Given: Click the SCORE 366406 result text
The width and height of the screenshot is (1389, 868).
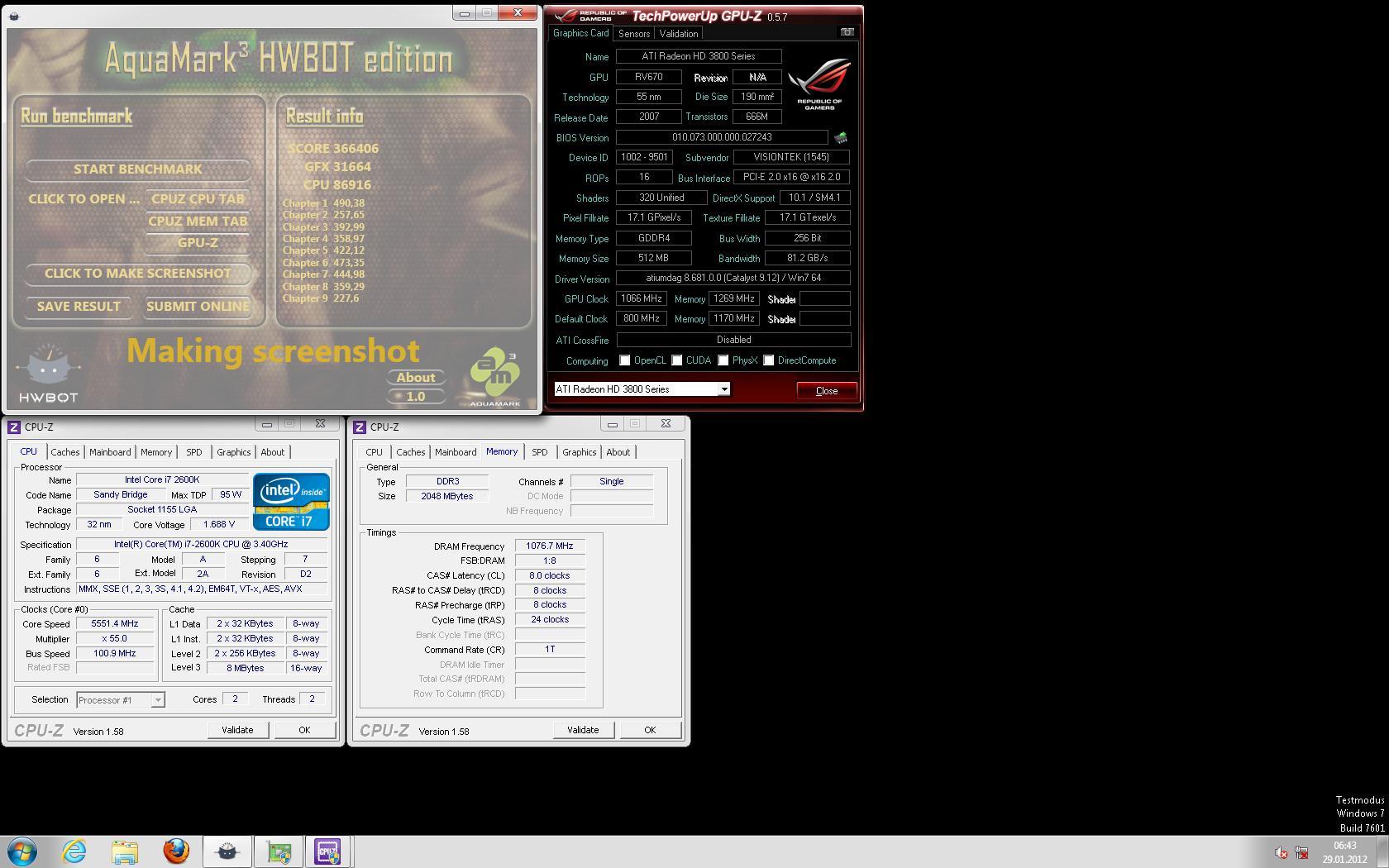Looking at the screenshot, I should tap(333, 149).
